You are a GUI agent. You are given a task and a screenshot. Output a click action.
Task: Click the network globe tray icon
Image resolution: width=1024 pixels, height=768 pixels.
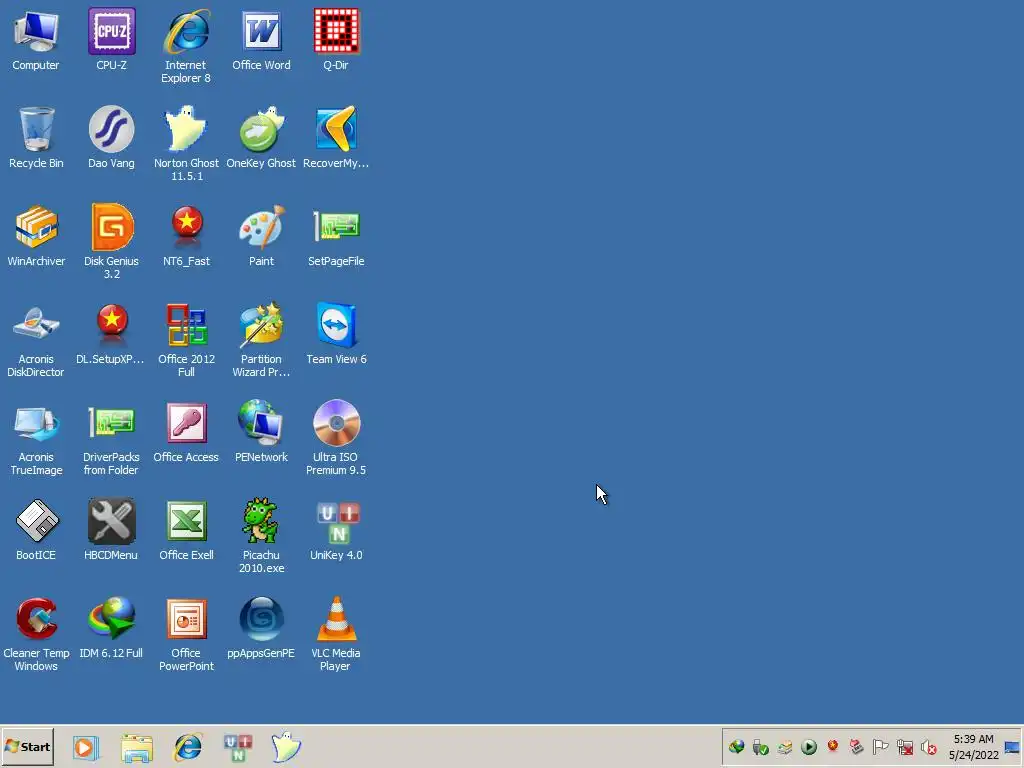click(x=737, y=746)
